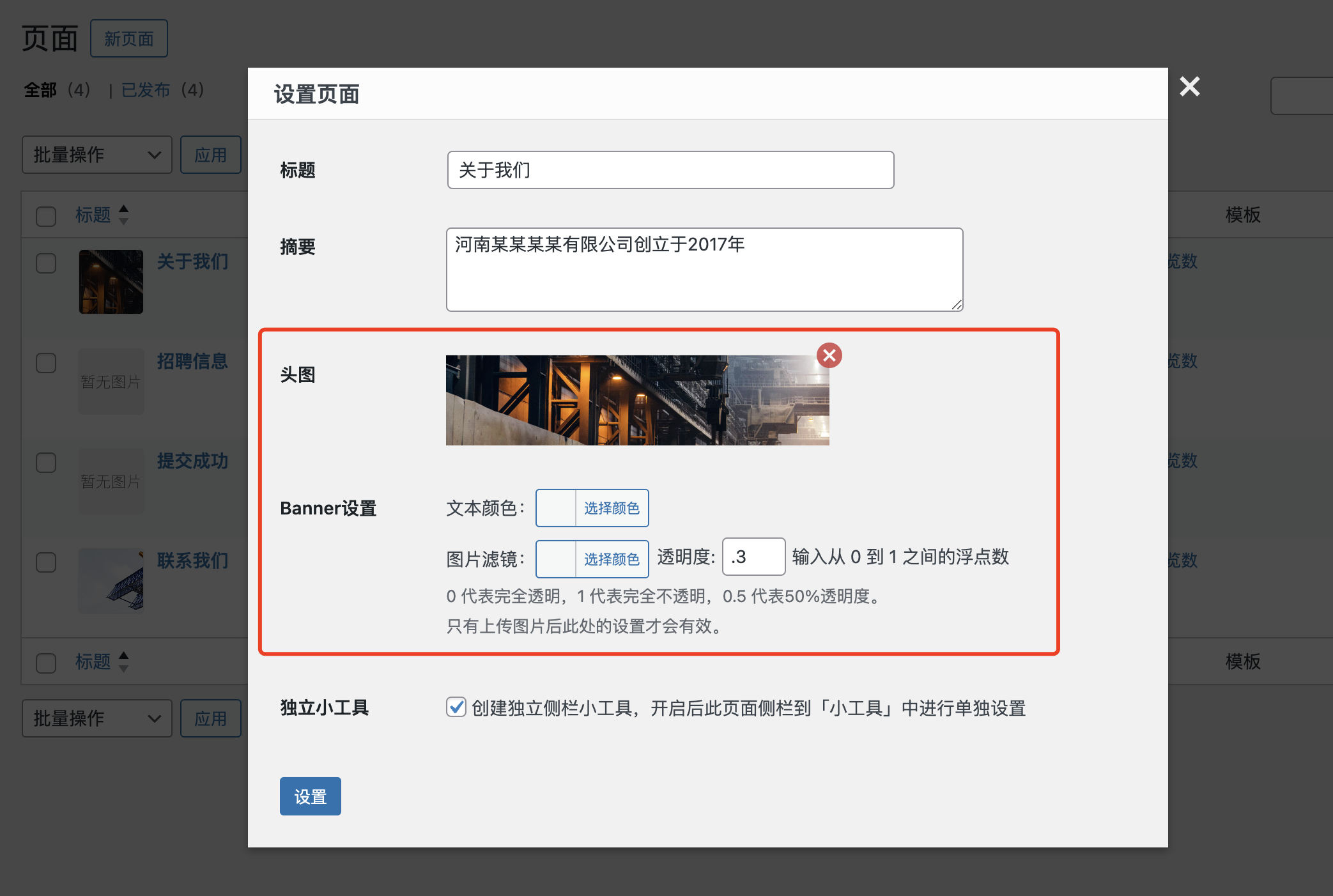The height and width of the screenshot is (896, 1333).
Task: Click the sort arrows beside the bottom 标题 column
Action: point(124,661)
